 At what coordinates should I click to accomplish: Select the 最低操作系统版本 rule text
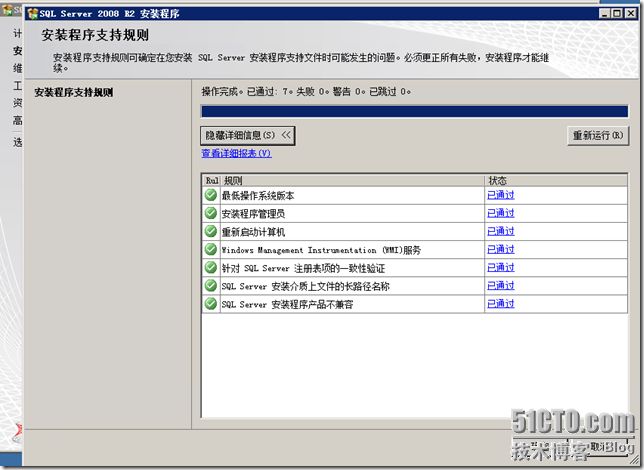tap(258, 196)
